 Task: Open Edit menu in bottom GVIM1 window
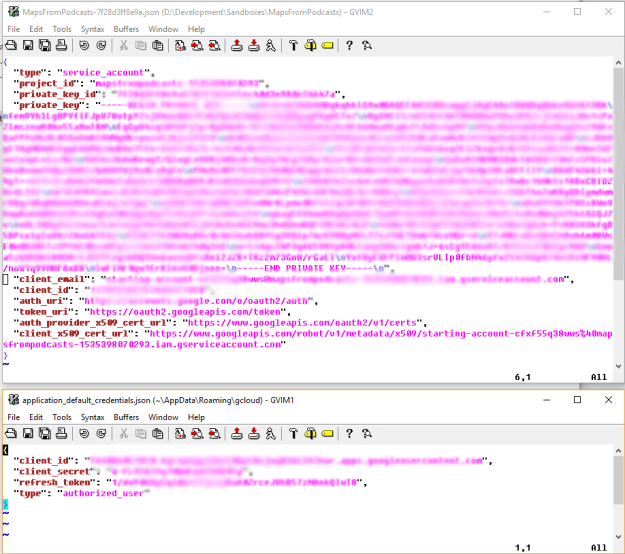click(x=35, y=417)
